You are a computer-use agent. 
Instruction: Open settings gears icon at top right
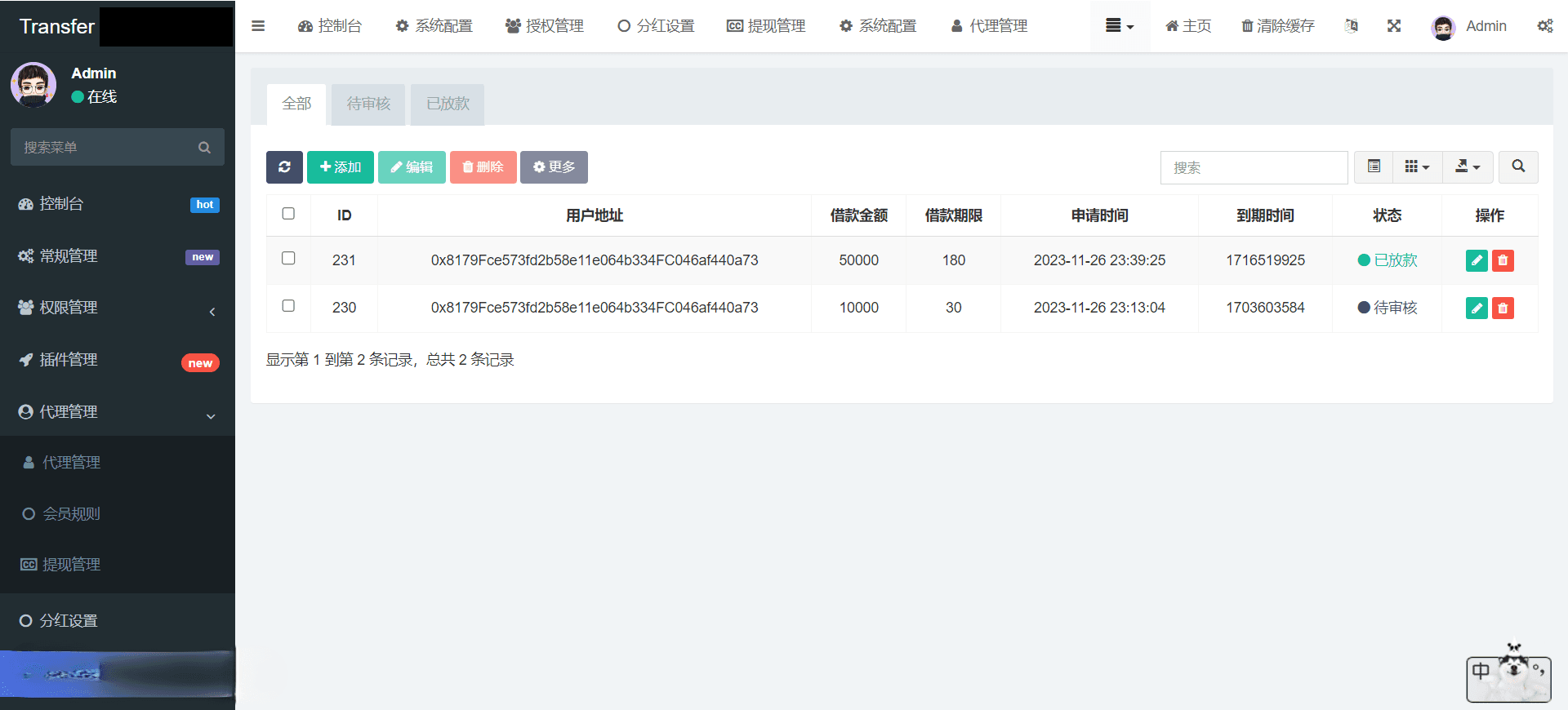point(1545,26)
